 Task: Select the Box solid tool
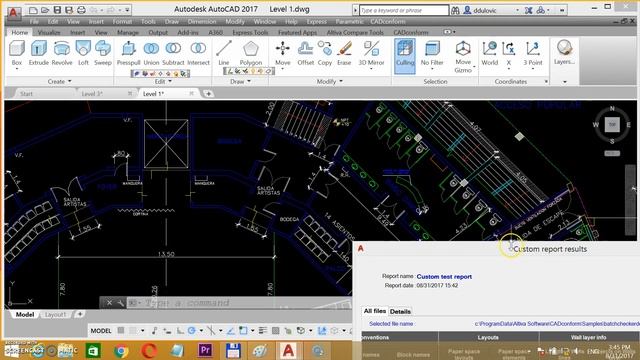click(17, 53)
